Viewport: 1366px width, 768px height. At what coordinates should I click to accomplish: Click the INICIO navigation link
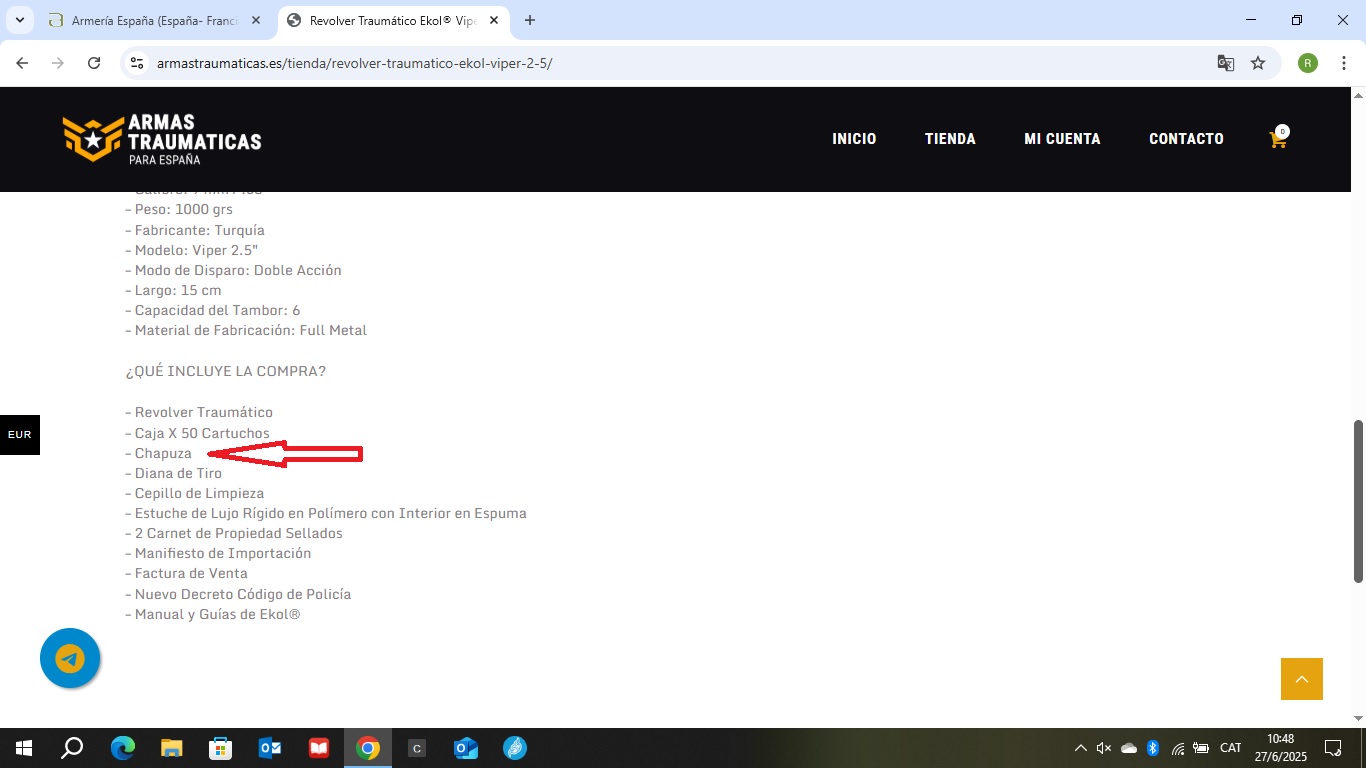[854, 139]
